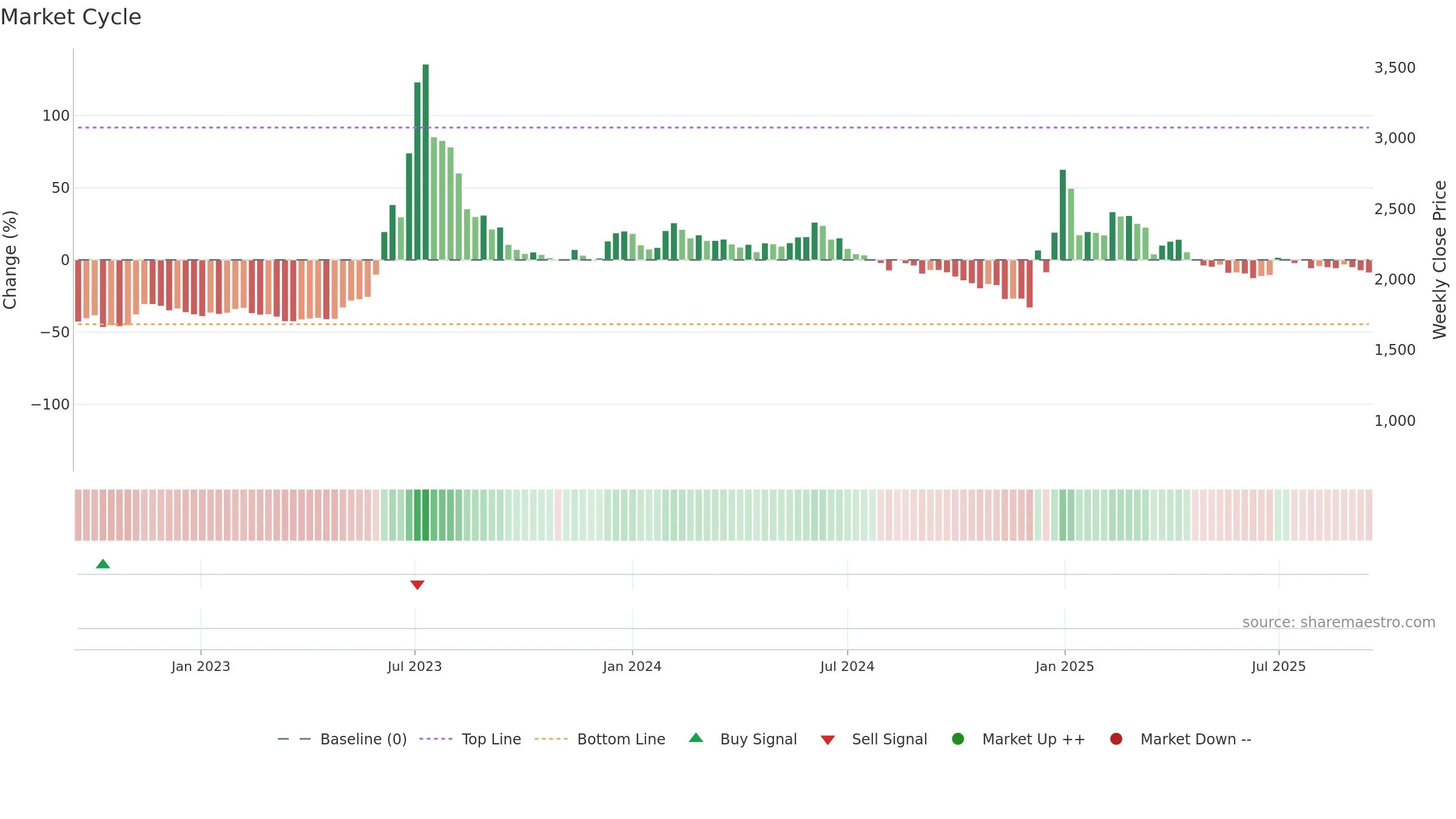This screenshot has height=819, width=1456.
Task: Click the 3,500 price axis value
Action: tap(1395, 68)
